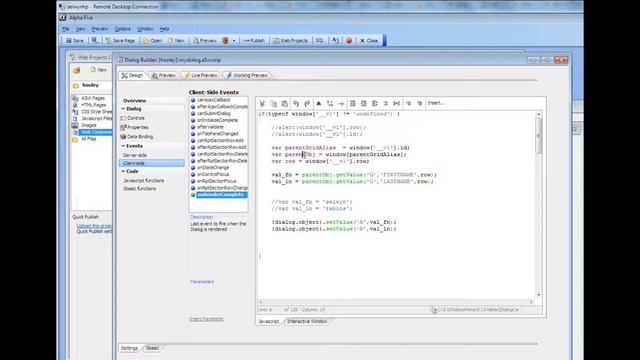This screenshot has height=360, width=640.
Task: Switch to the Interactive Window tab
Action: pyautogui.click(x=307, y=322)
